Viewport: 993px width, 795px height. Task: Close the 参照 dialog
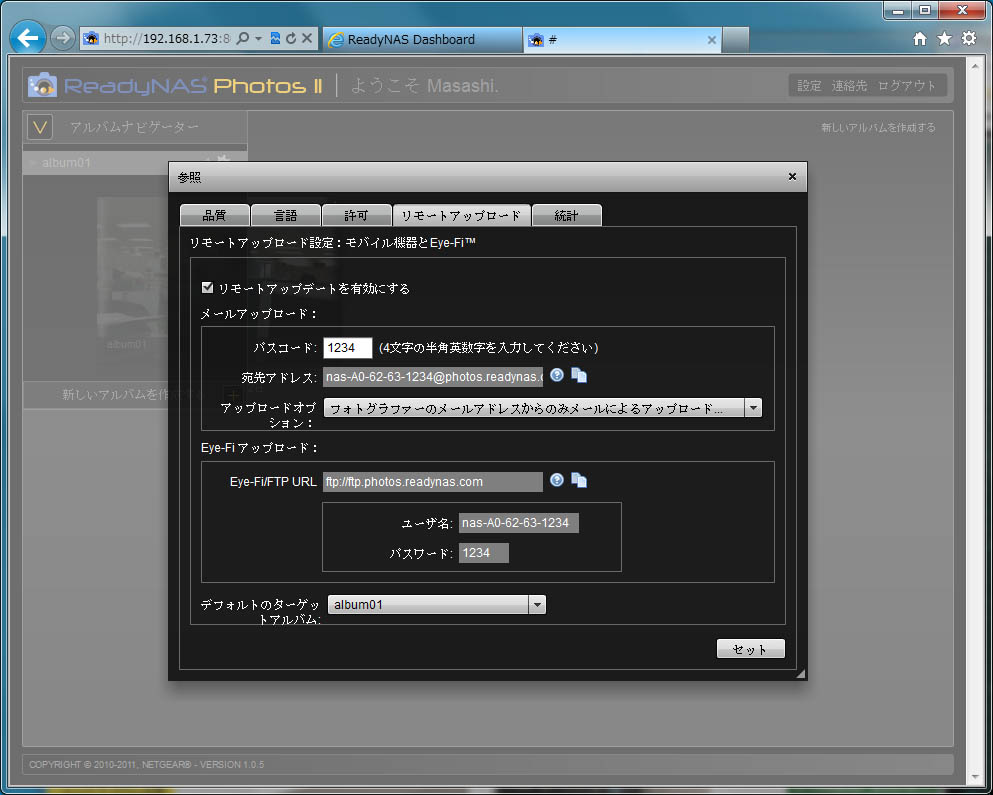pyautogui.click(x=792, y=176)
